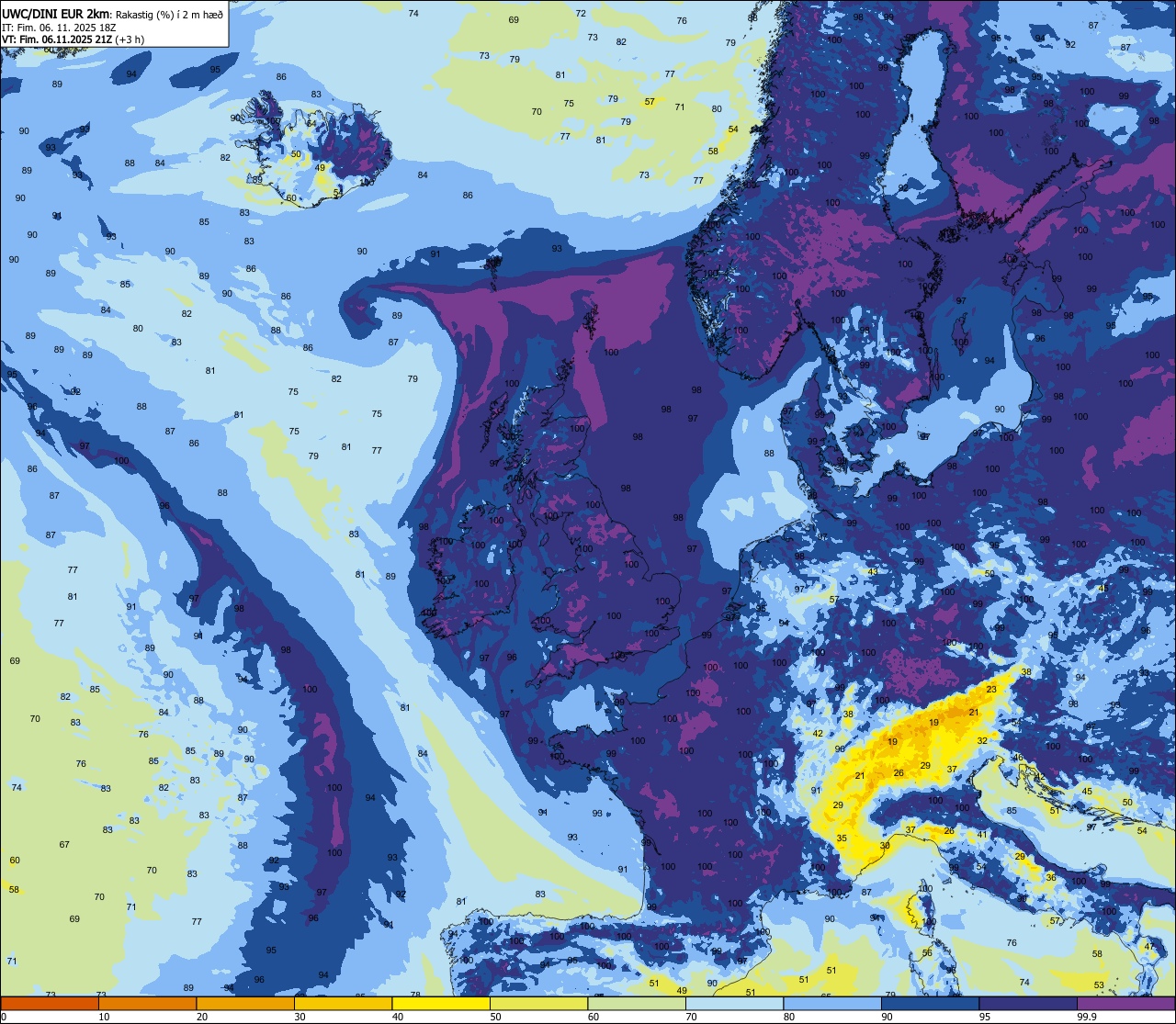Click the 'IT: Fim. 06. 11. 2025 18Z' line

57,28
